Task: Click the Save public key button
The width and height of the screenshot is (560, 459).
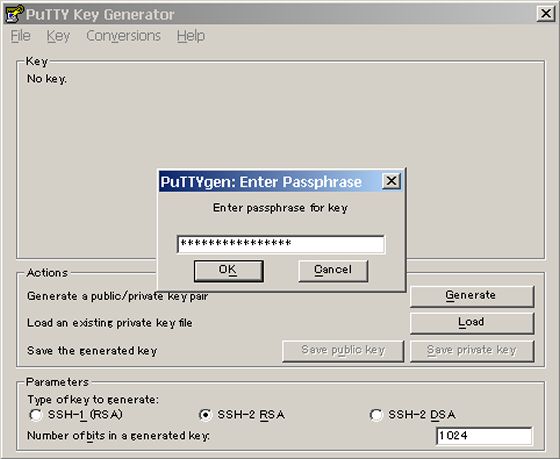Action: tap(343, 350)
